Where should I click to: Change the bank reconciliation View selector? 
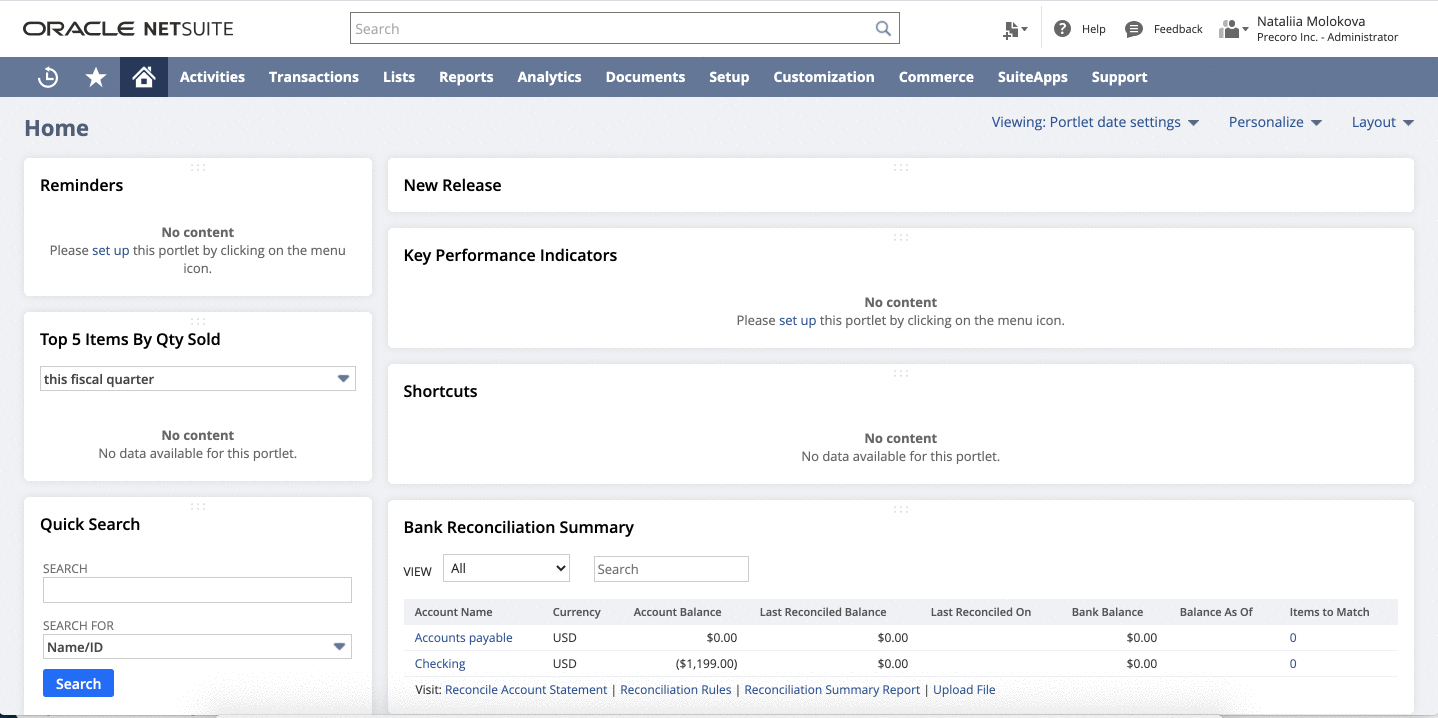[505, 568]
